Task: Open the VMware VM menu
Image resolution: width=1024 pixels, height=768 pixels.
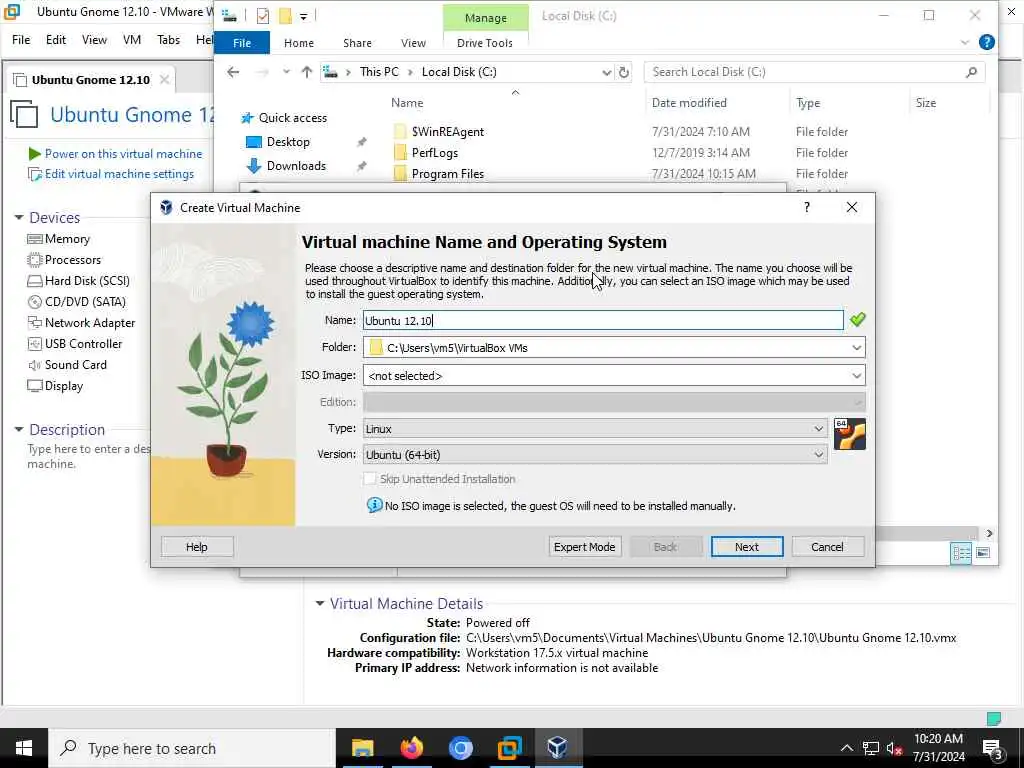Action: click(x=132, y=40)
